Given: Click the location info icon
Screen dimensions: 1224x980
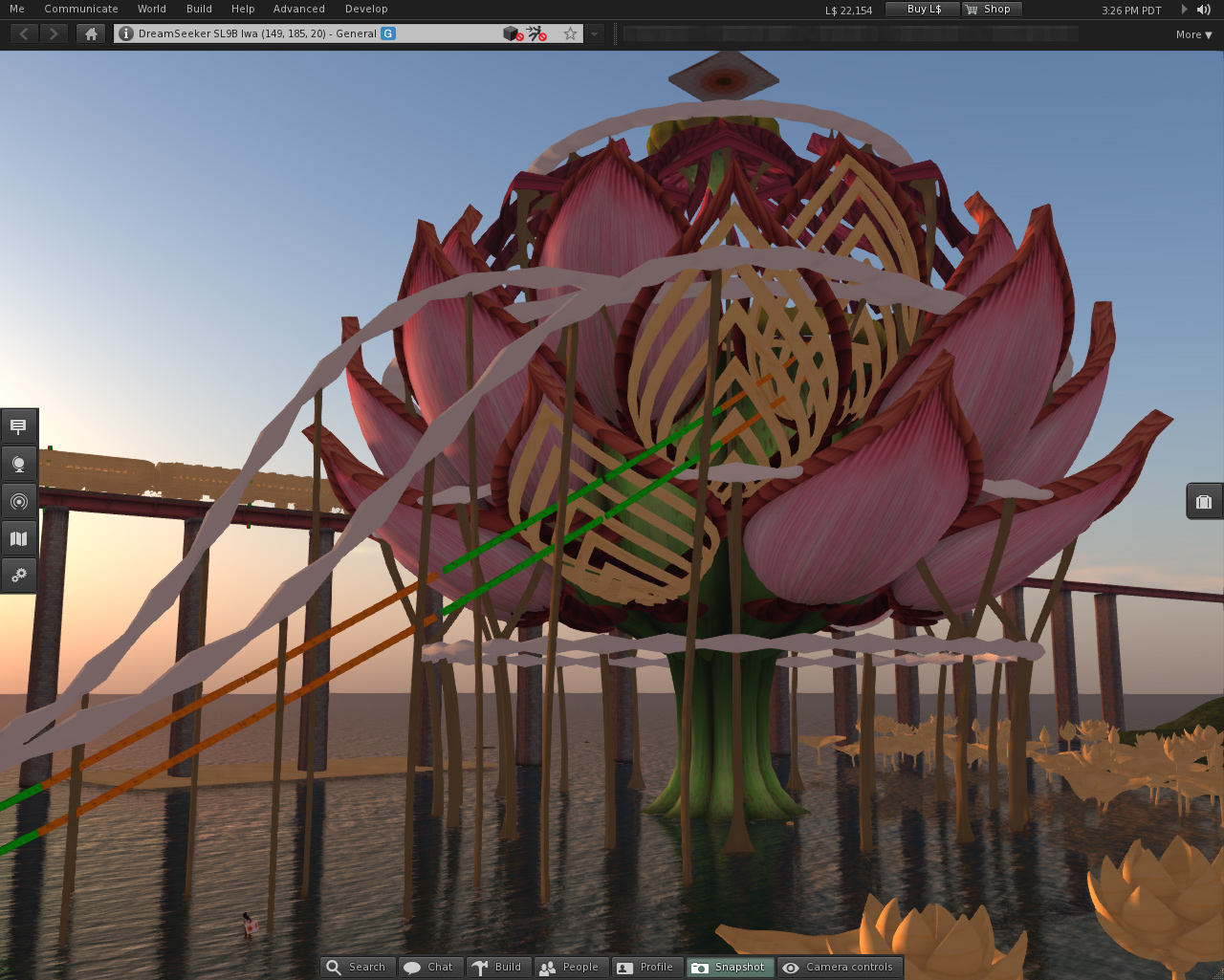Looking at the screenshot, I should 125,33.
